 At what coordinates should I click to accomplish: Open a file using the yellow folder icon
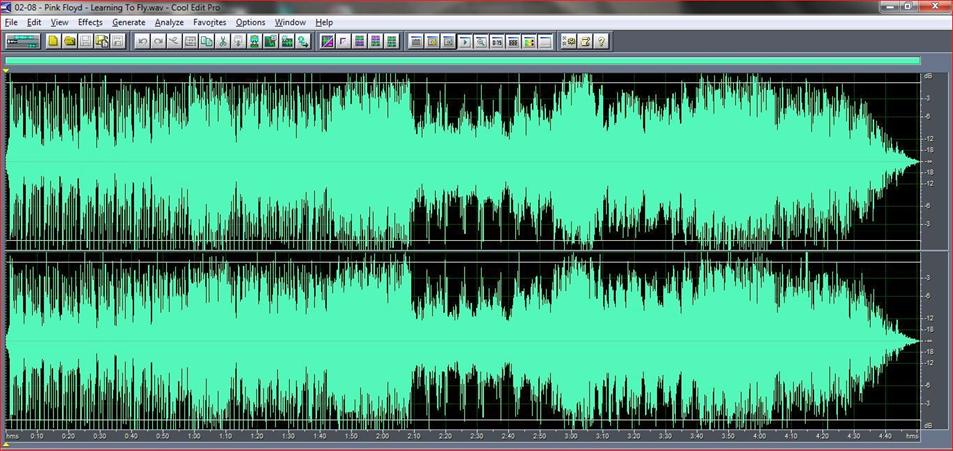pyautogui.click(x=70, y=41)
